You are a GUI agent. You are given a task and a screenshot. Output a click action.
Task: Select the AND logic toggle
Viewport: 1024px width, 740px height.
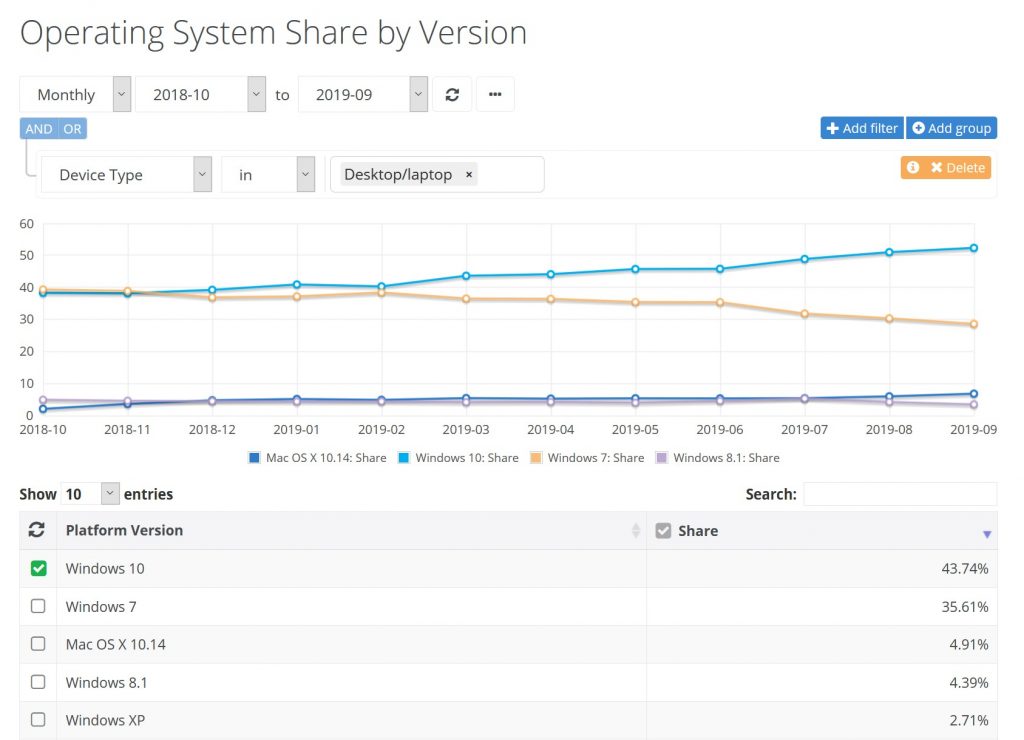point(39,129)
